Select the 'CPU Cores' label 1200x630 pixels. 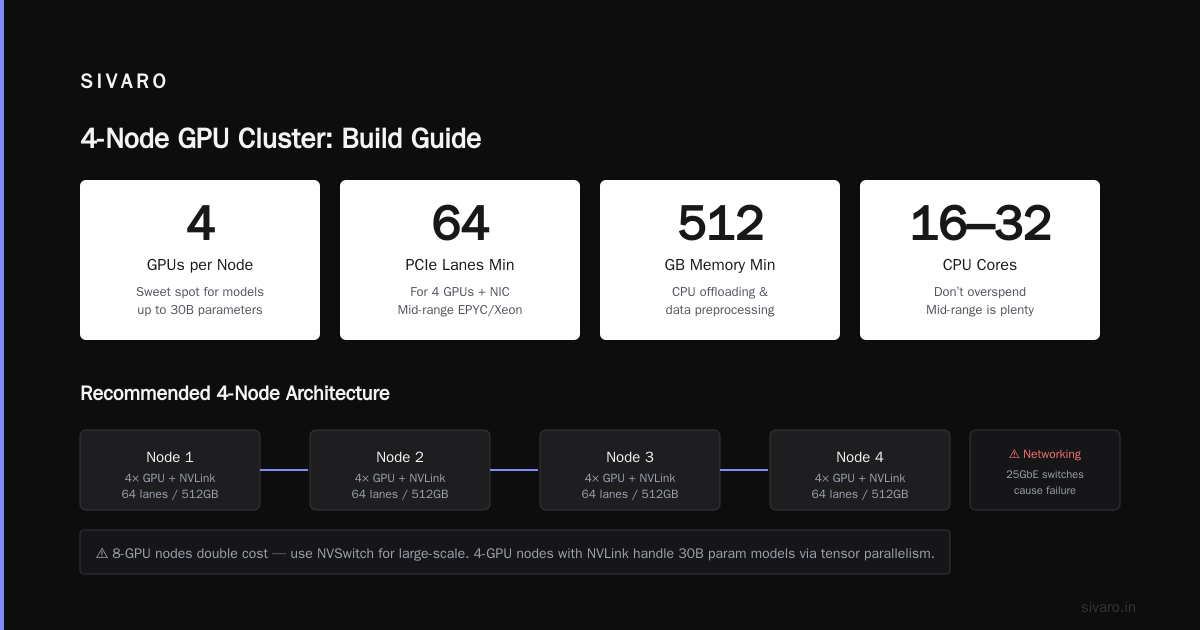pos(980,265)
